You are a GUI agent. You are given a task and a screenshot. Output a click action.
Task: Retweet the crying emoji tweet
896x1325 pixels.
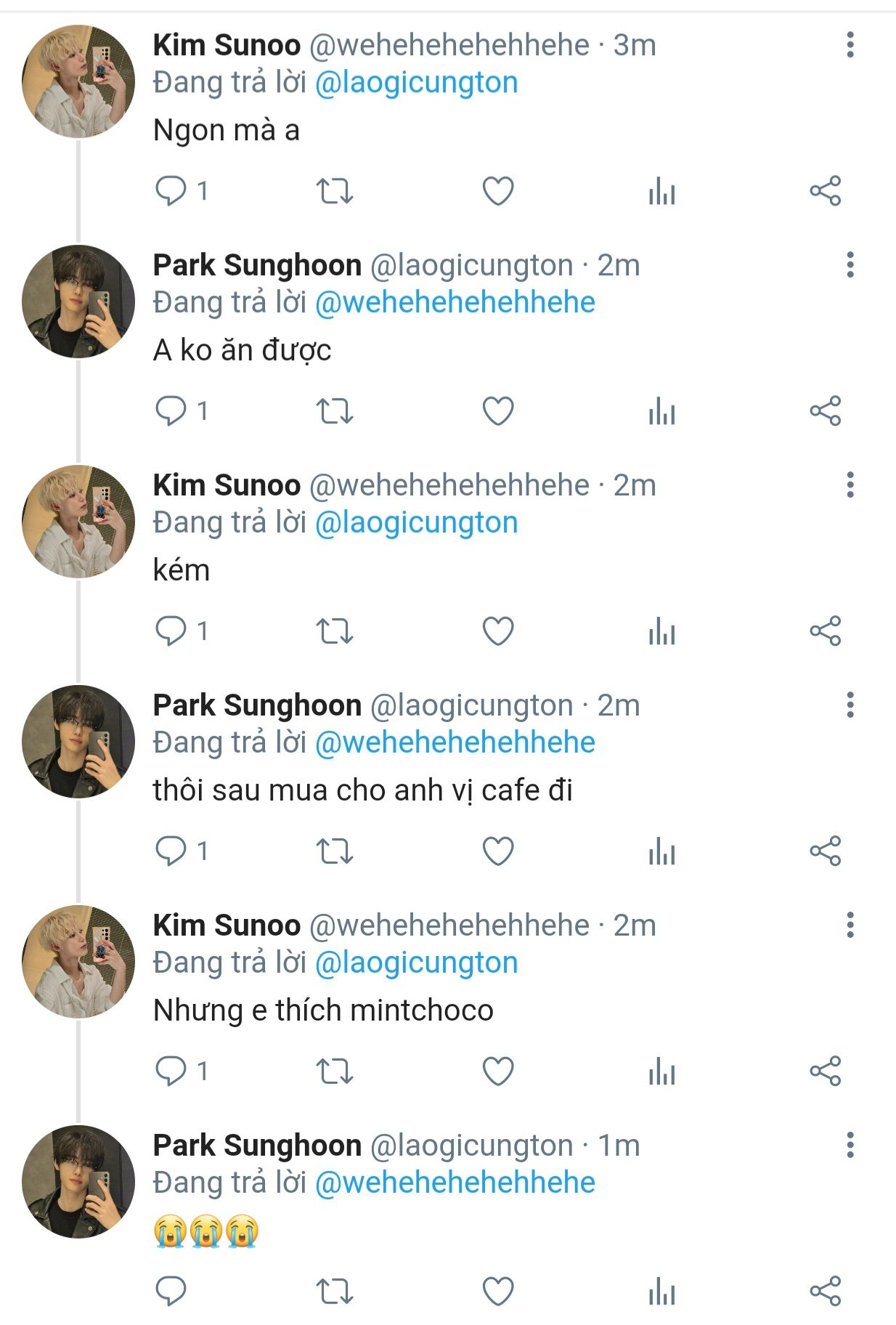click(335, 1292)
